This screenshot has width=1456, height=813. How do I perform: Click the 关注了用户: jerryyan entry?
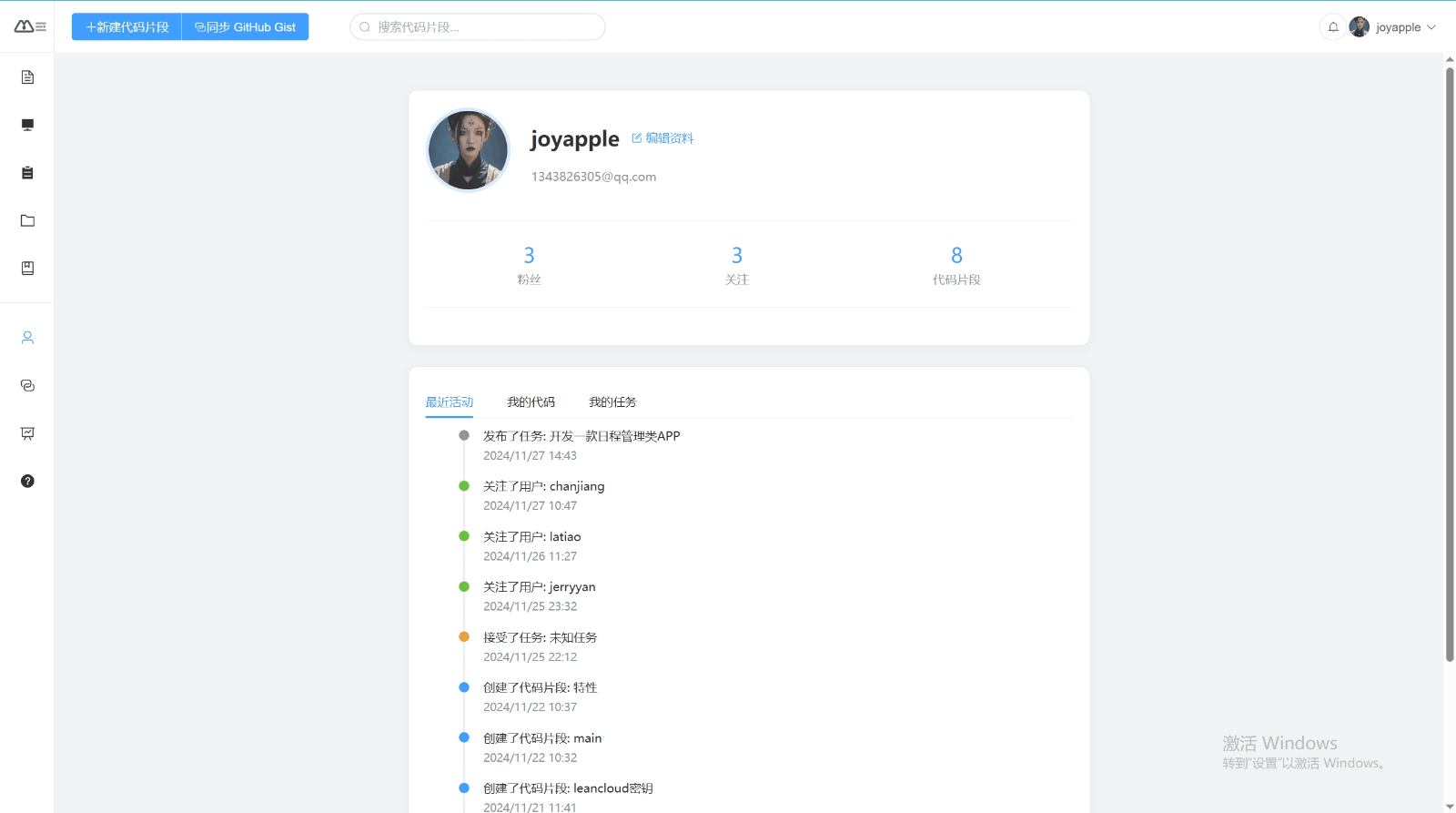pyautogui.click(x=540, y=587)
